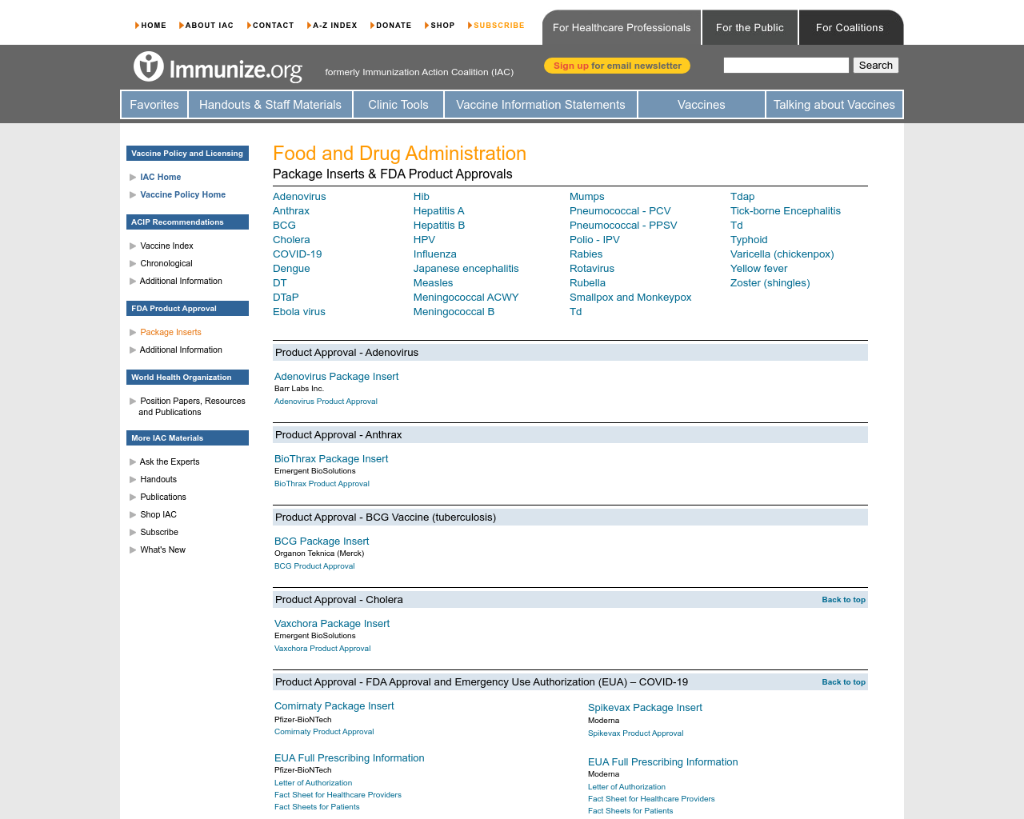Open Moderna Fact Sheet for Healthcare Providers
The width and height of the screenshot is (1024, 819).
pyautogui.click(x=651, y=799)
